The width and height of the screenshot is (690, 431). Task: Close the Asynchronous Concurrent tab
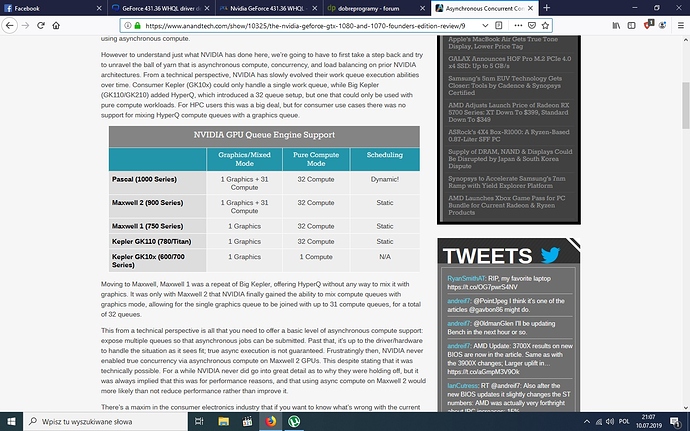[x=530, y=8]
